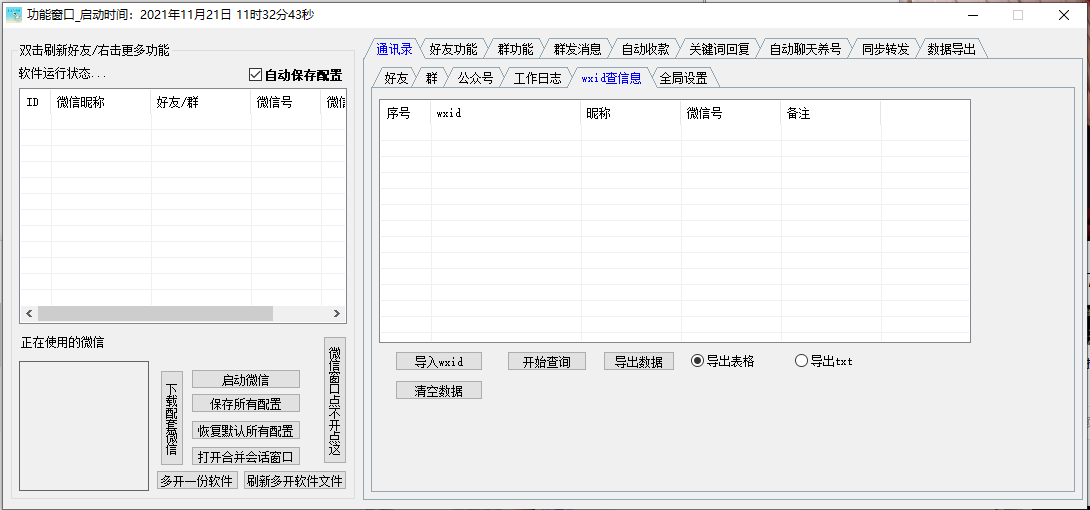Click the 启动微信 button
The height and width of the screenshot is (510, 1090).
[x=245, y=379]
